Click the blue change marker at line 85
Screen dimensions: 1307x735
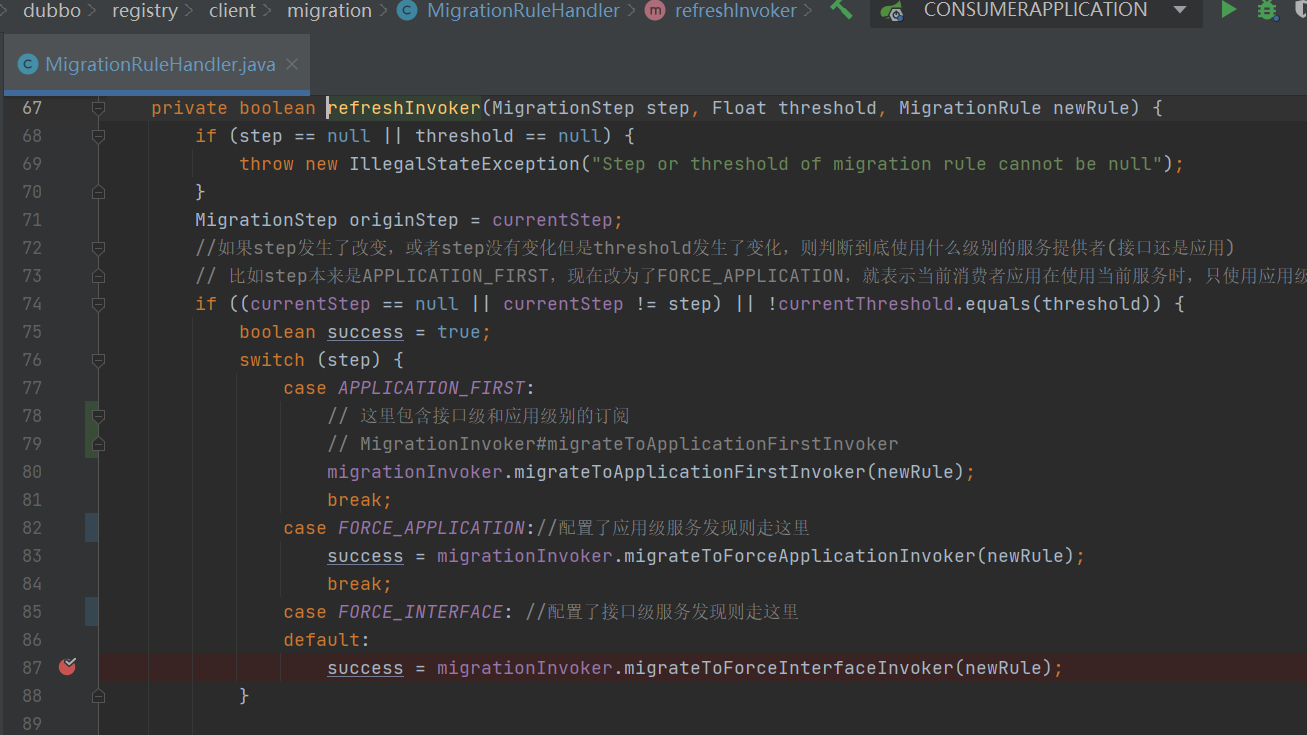pyautogui.click(x=91, y=611)
